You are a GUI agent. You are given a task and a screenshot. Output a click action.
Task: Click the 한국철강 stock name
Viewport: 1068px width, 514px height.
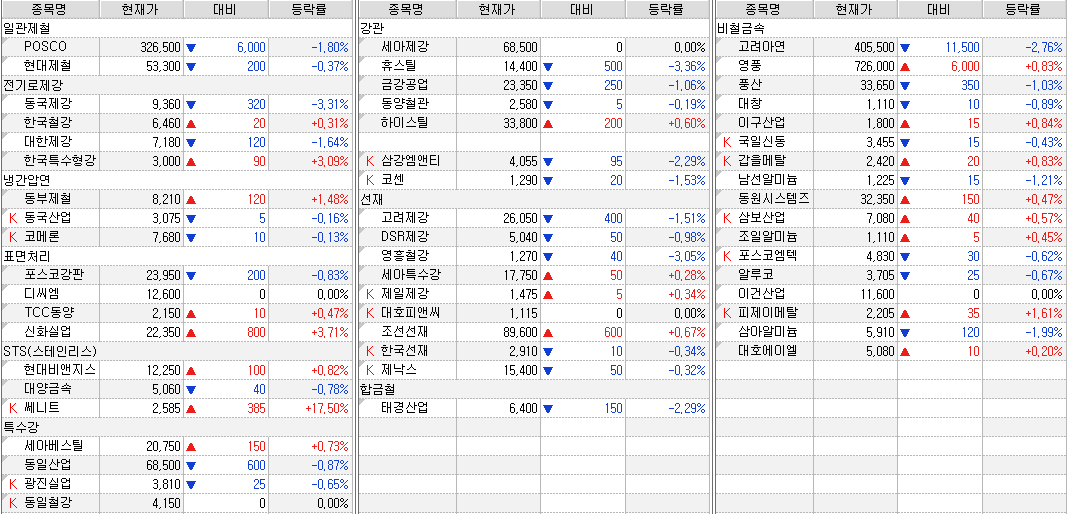point(48,123)
